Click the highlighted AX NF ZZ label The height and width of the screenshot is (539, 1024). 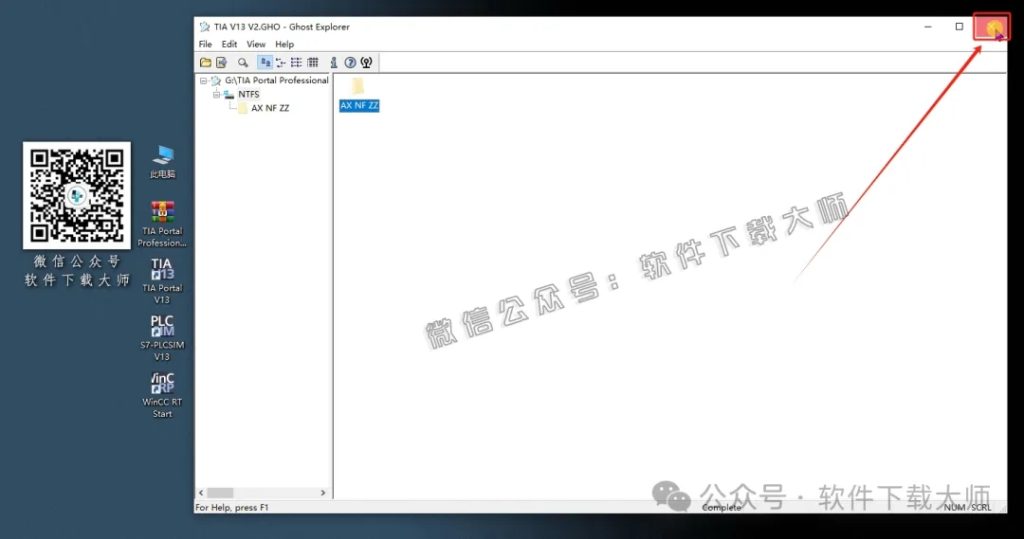(359, 106)
